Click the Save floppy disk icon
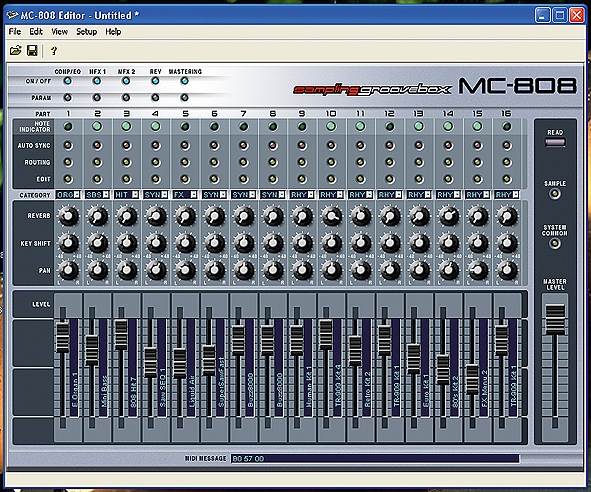591x492 pixels. point(32,51)
